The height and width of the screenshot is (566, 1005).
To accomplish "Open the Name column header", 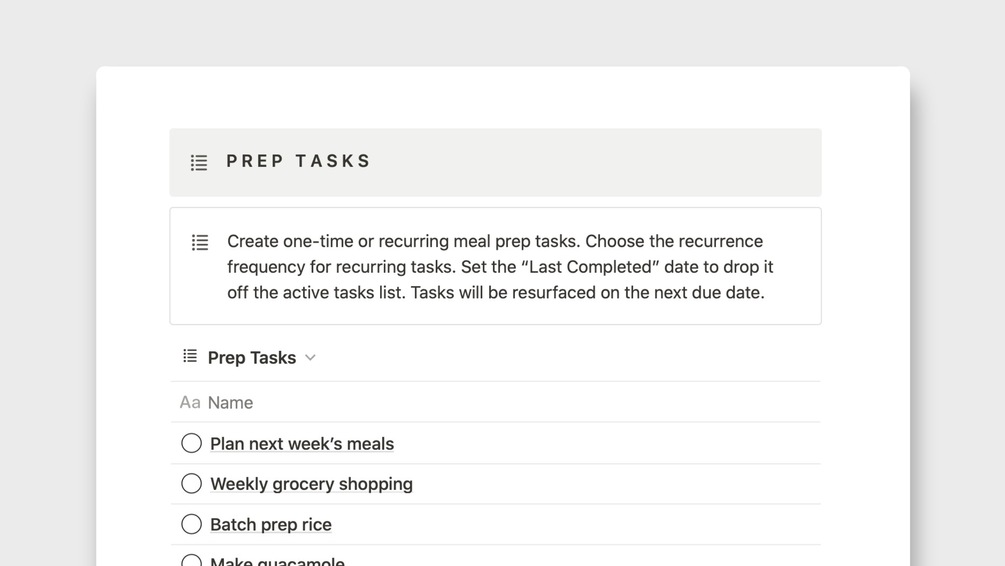I will (x=230, y=402).
